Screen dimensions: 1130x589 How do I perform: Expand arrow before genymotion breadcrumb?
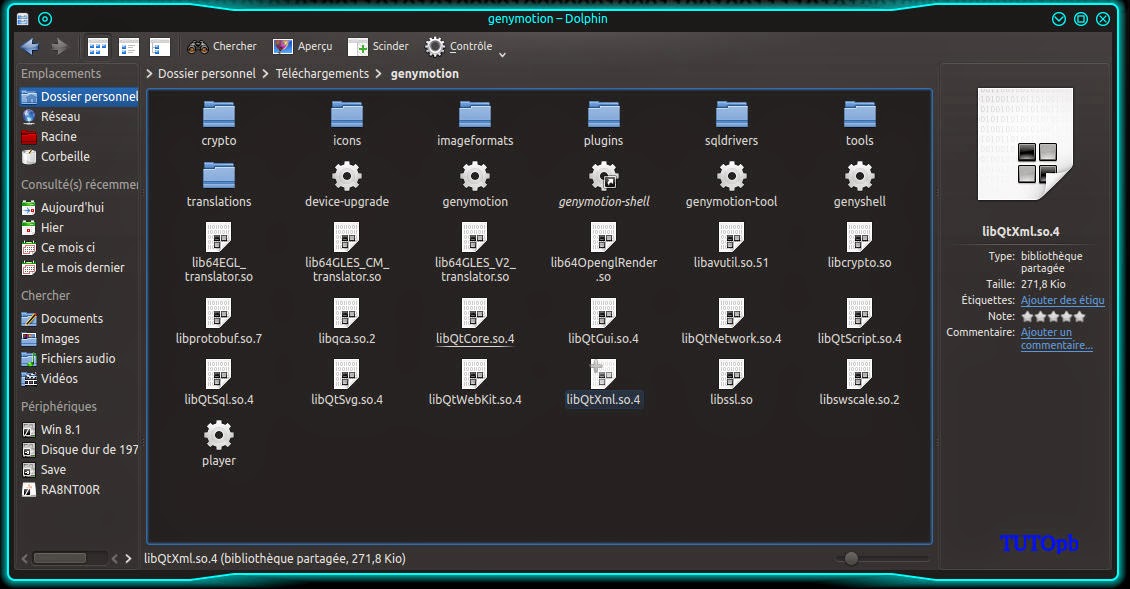379,74
